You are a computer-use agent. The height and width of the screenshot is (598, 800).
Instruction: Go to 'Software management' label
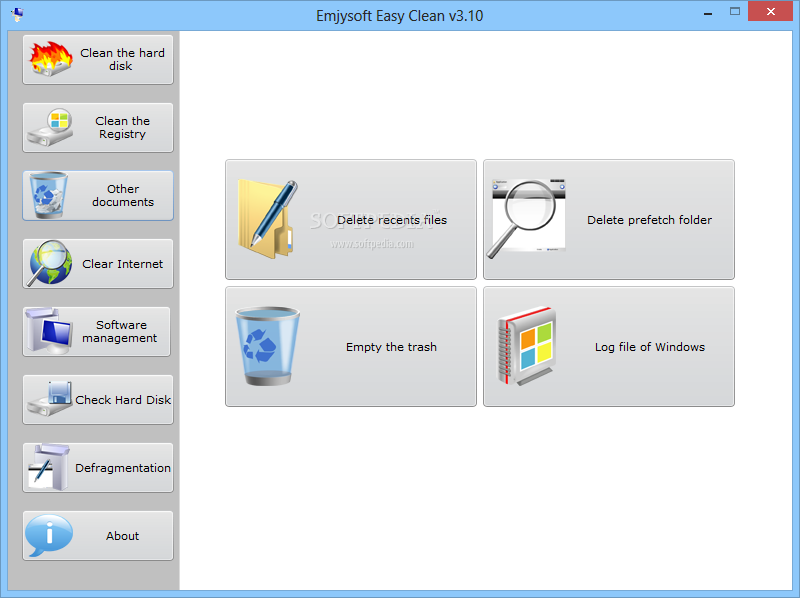(x=120, y=332)
